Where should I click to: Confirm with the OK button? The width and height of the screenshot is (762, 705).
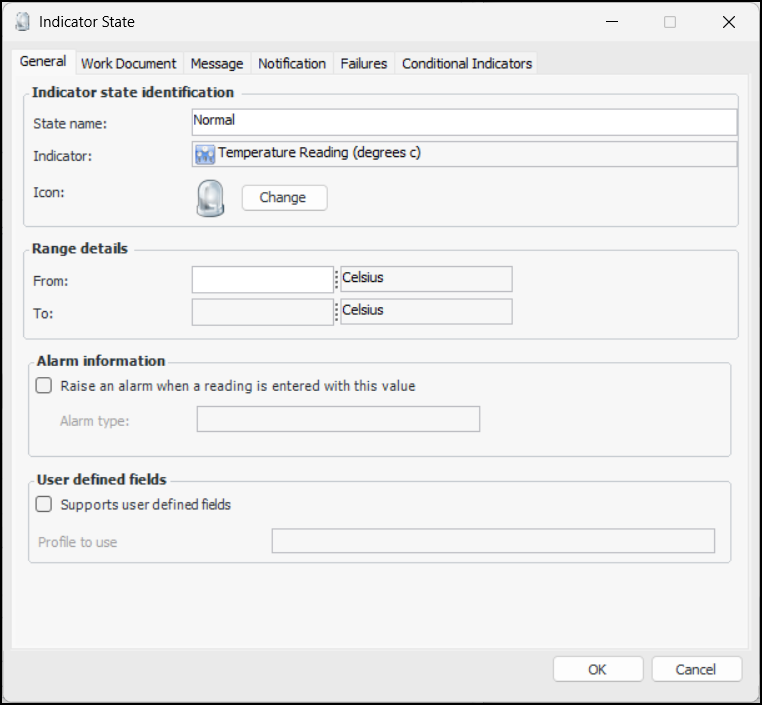pos(598,669)
